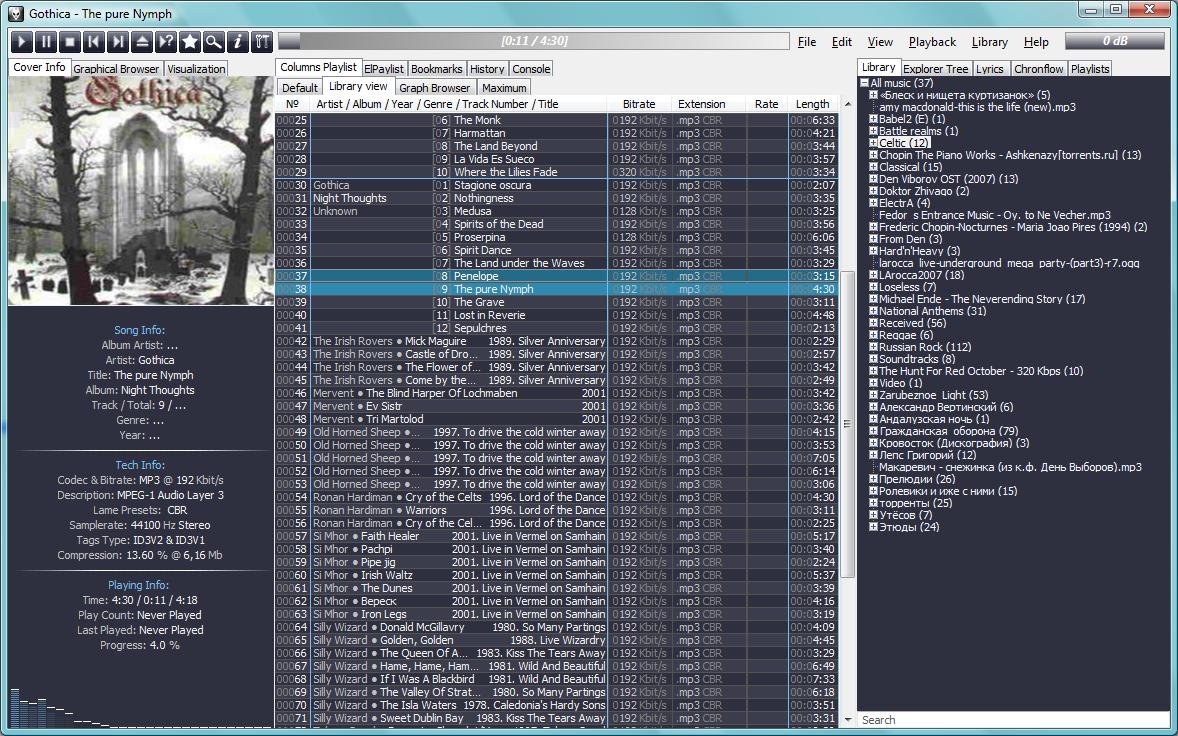Skip to the next track
The image size is (1178, 736).
click(x=118, y=42)
